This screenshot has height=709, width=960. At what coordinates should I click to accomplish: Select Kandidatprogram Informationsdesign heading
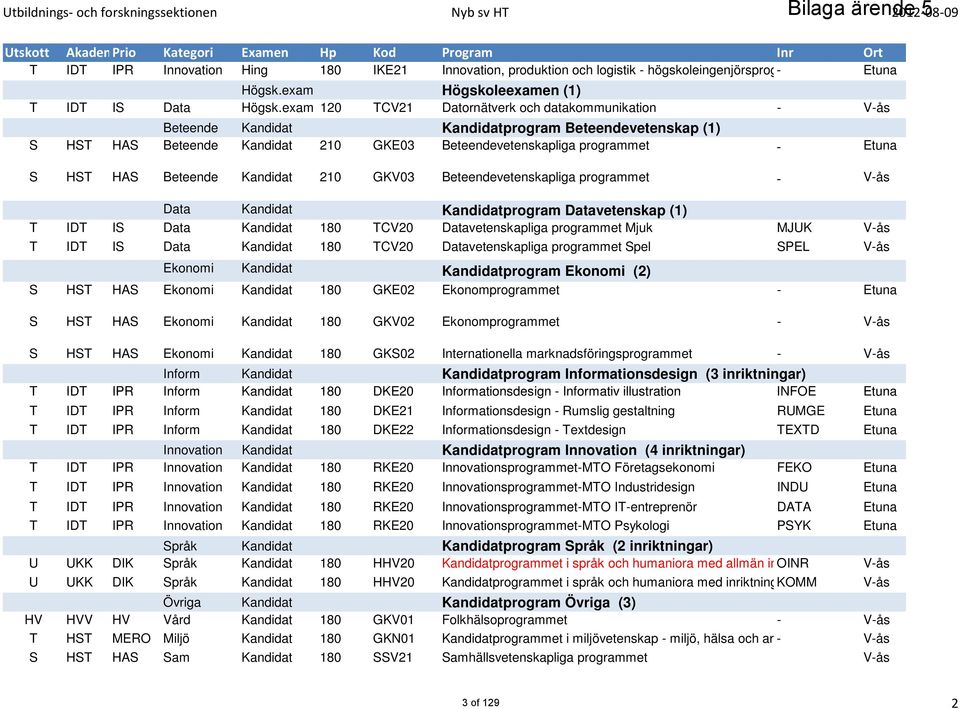pos(624,373)
